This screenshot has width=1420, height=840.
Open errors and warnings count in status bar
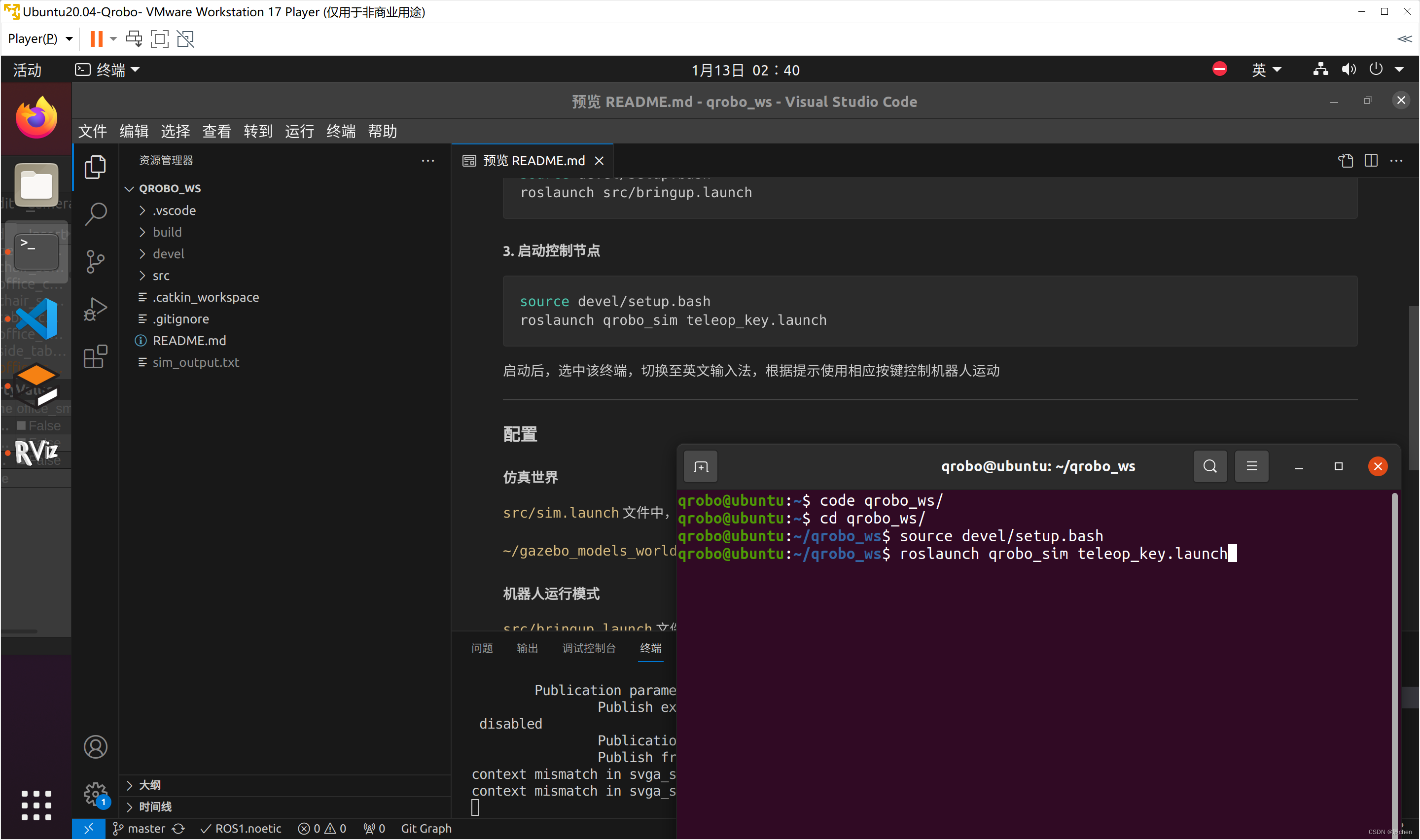click(322, 828)
